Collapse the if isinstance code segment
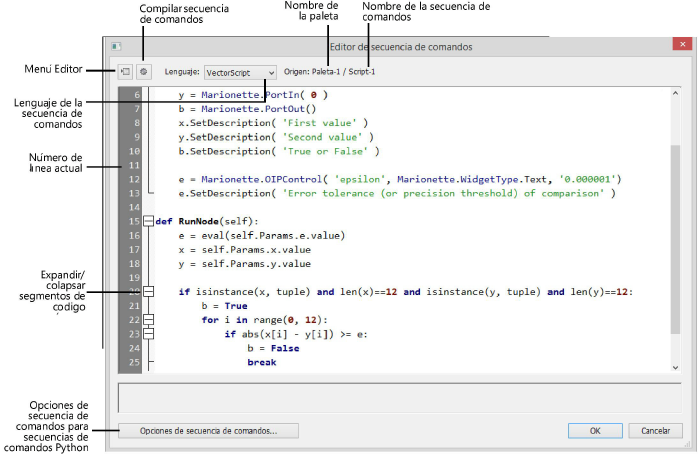 149,291
